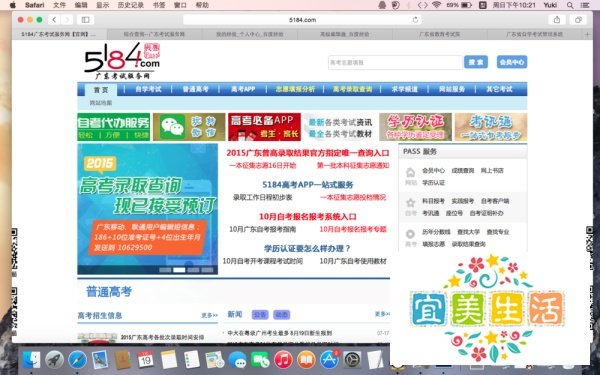Click 网站地图 below the navigation bar
This screenshot has width=600, height=375.
(x=101, y=103)
